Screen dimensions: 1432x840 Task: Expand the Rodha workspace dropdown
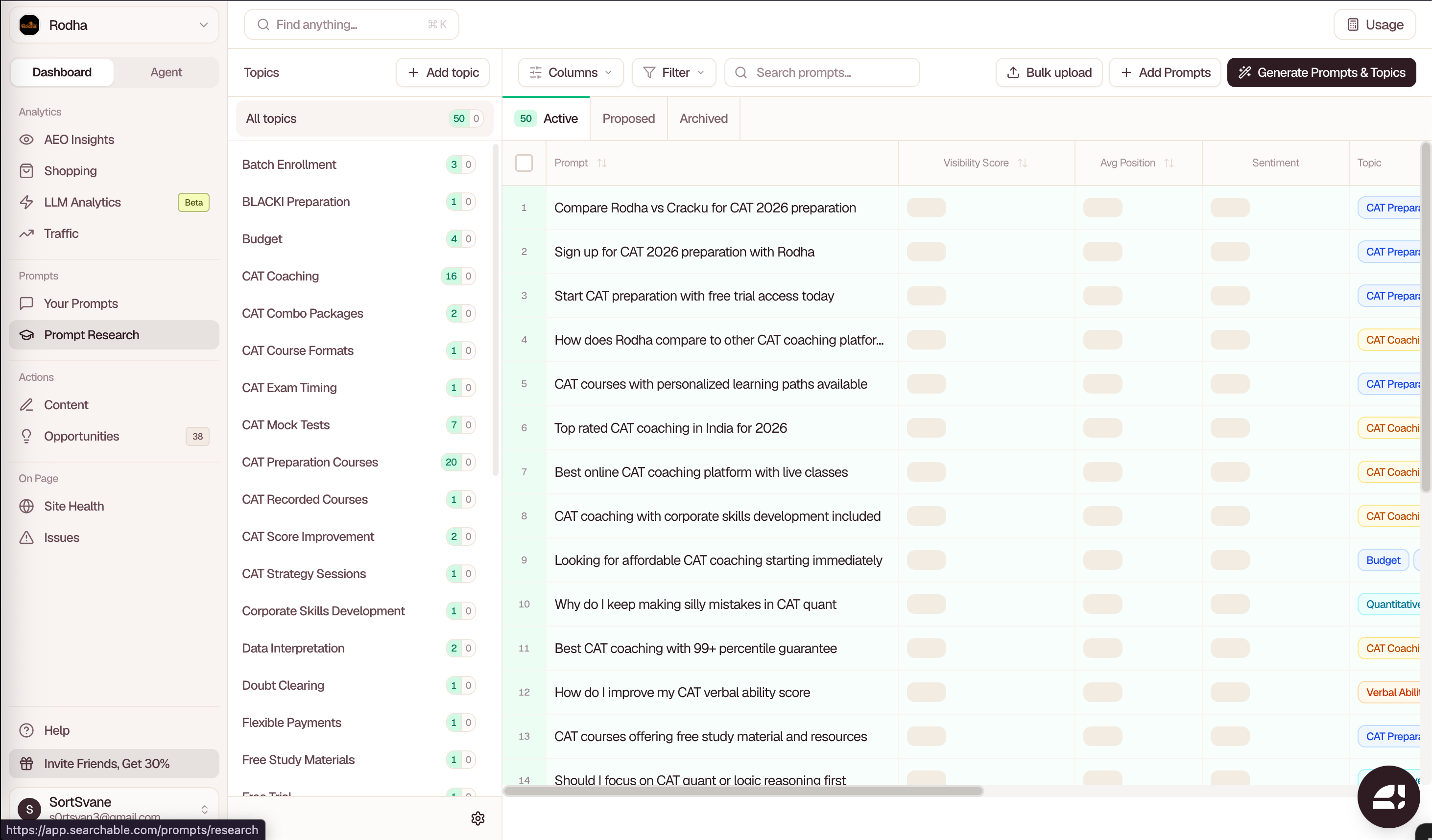click(203, 25)
